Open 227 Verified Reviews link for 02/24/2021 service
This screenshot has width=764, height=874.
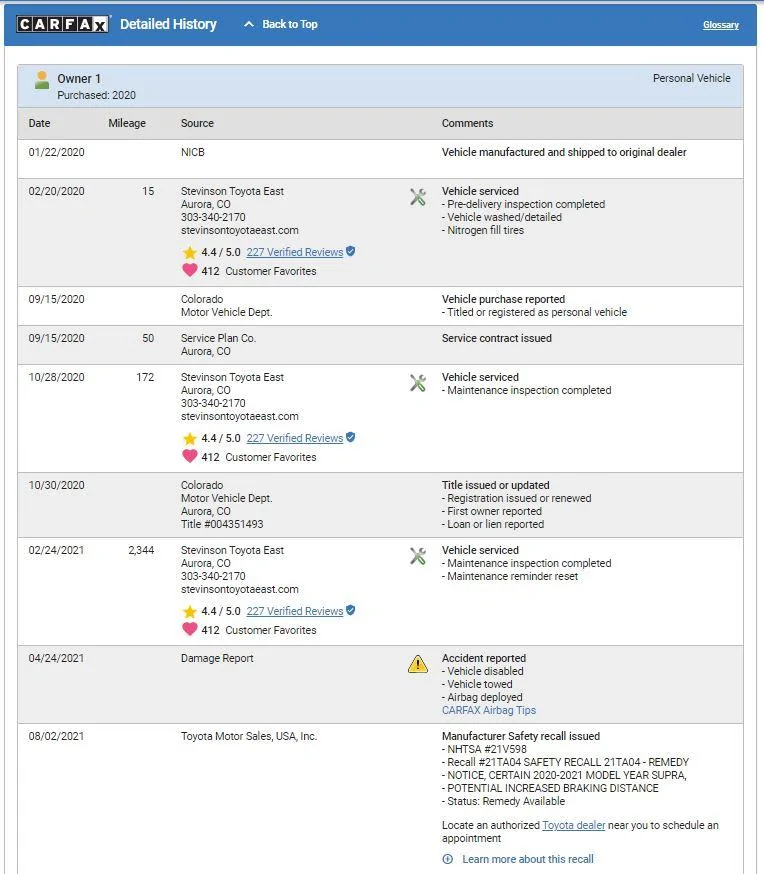295,611
